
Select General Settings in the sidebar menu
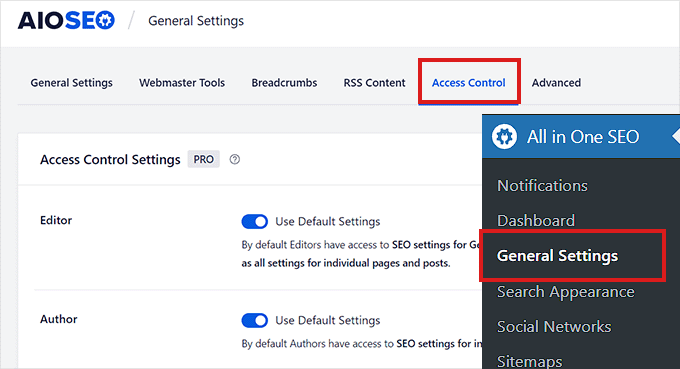coord(558,256)
